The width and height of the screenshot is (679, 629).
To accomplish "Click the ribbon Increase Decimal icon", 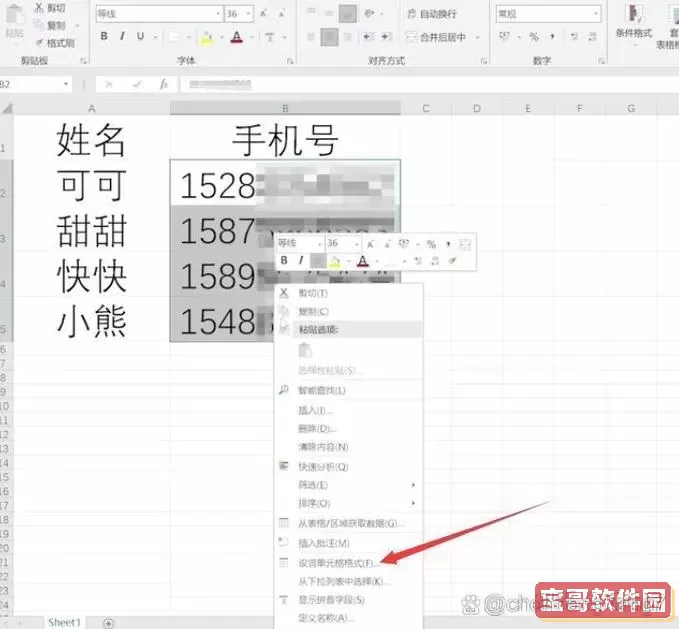I will (x=574, y=37).
